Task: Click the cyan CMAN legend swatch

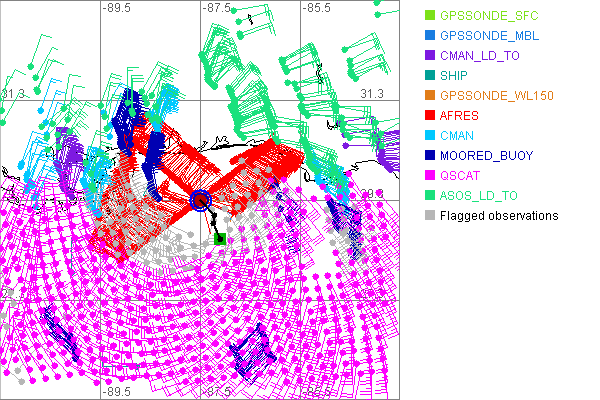Action: point(430,135)
